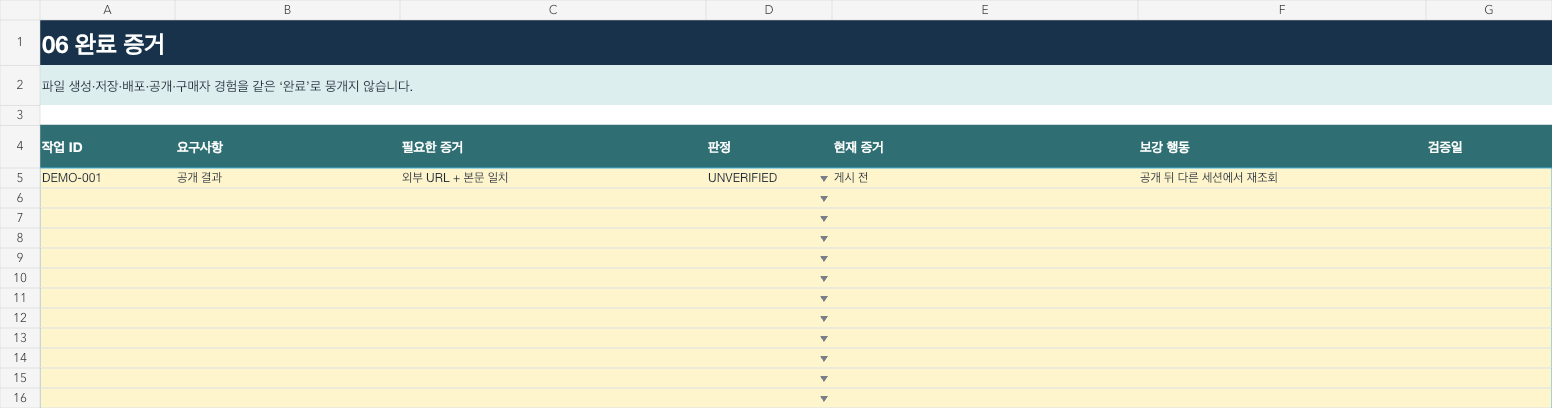The image size is (1552, 408).
Task: Select row 10 header number
Action: pos(20,278)
